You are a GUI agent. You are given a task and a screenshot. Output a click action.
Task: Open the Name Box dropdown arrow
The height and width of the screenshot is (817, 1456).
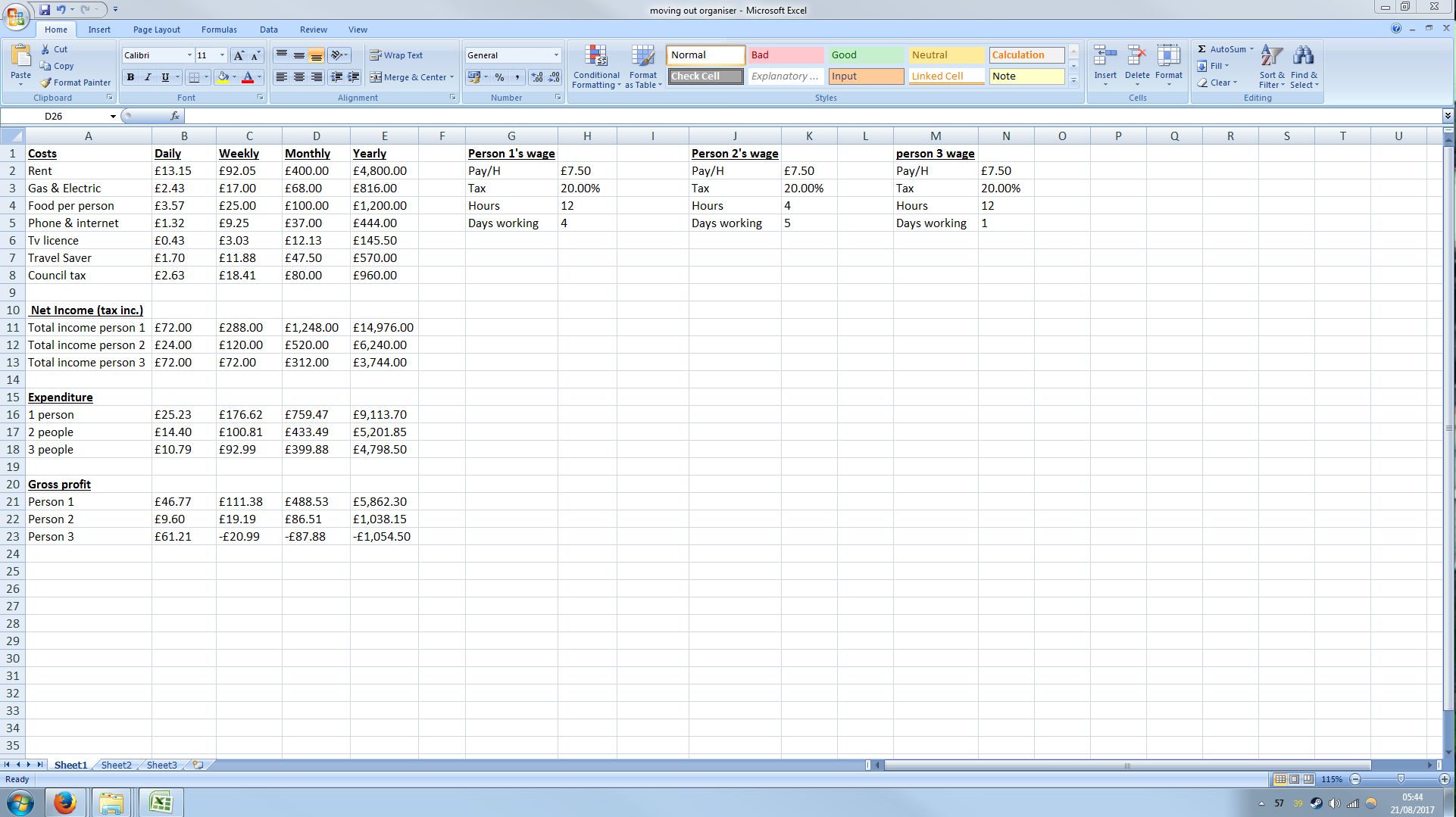coord(113,116)
